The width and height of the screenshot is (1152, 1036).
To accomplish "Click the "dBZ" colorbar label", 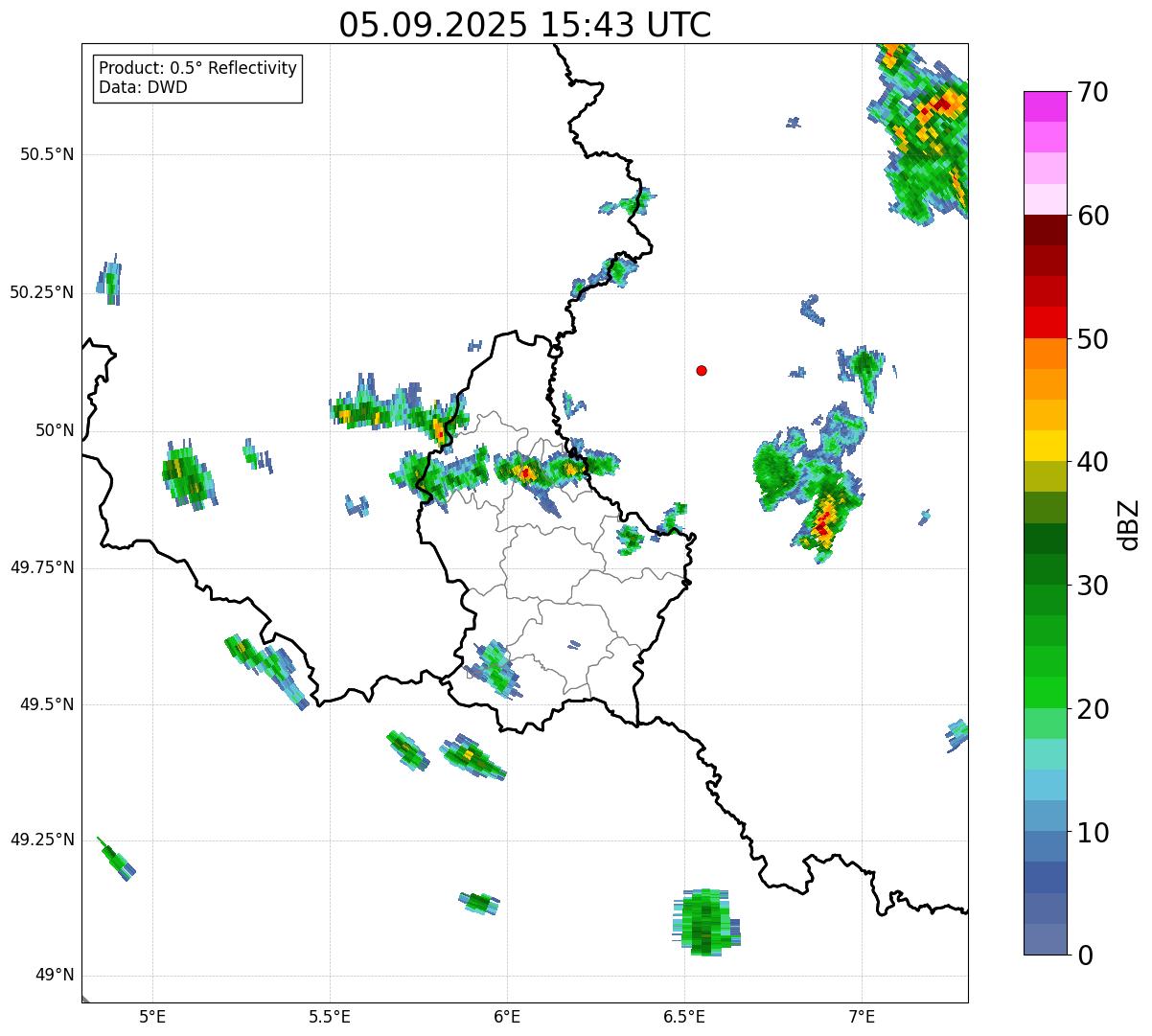I will [1129, 523].
